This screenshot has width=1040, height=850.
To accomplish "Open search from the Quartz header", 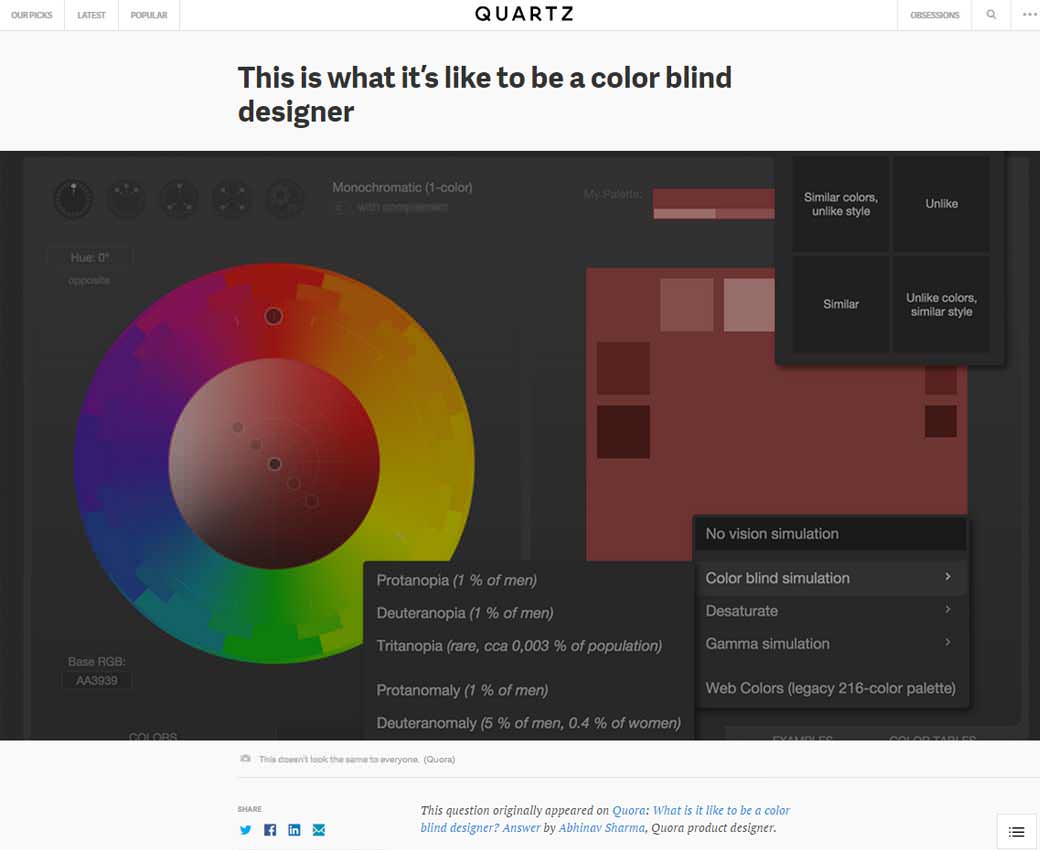I will click(990, 15).
